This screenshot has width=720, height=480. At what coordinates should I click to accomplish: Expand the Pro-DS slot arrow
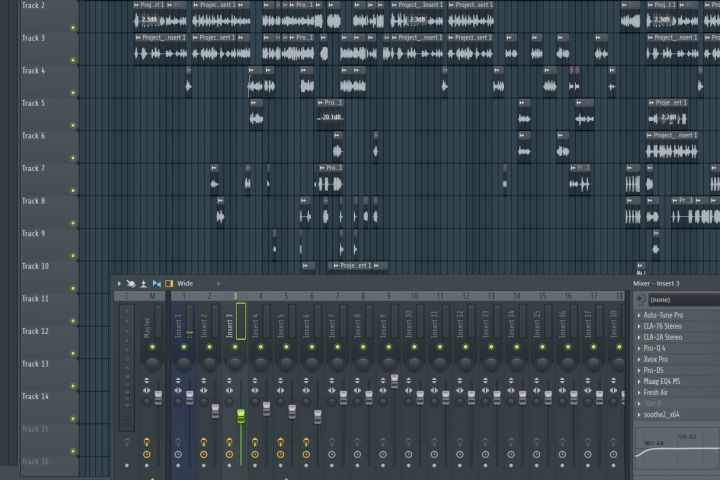(x=639, y=370)
